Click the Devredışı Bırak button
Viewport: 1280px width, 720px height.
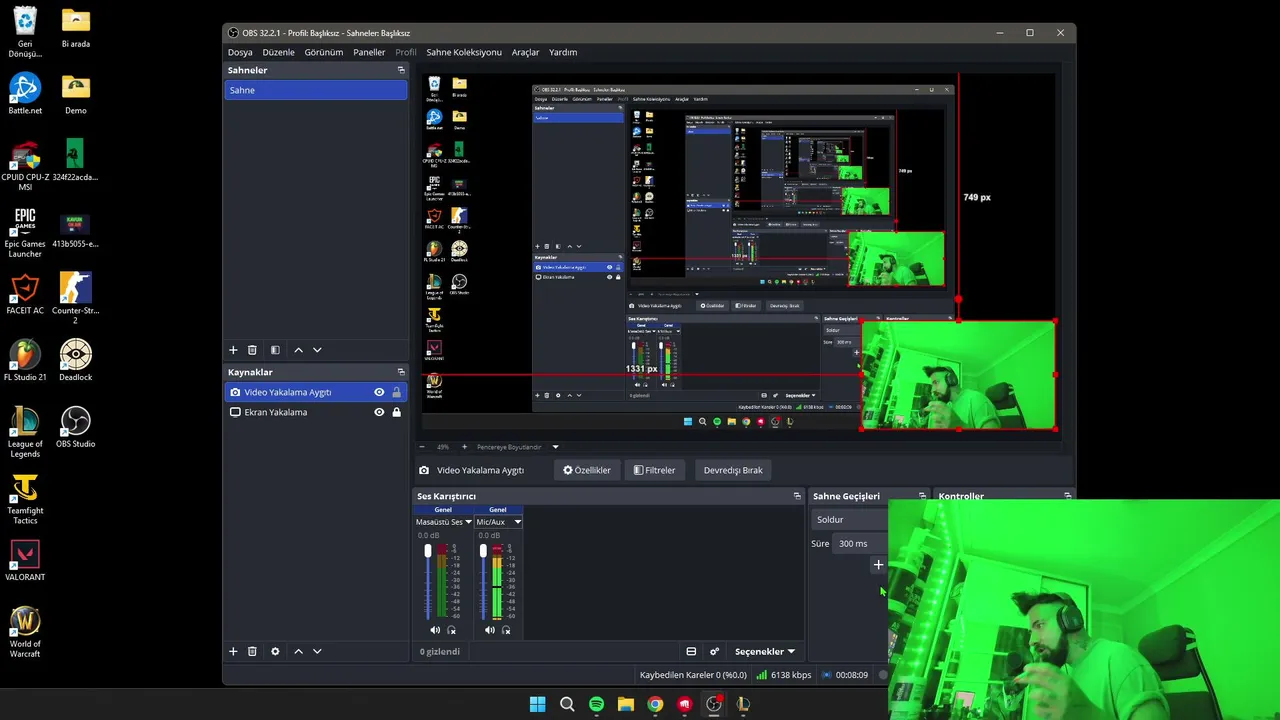[733, 470]
